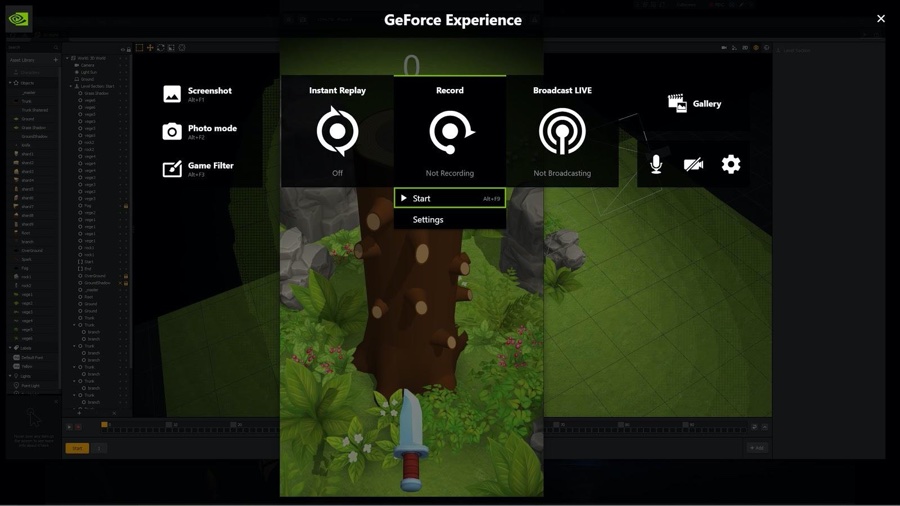The image size is (900, 506).
Task: Click the Instant Replay circular icon
Action: [x=338, y=131]
